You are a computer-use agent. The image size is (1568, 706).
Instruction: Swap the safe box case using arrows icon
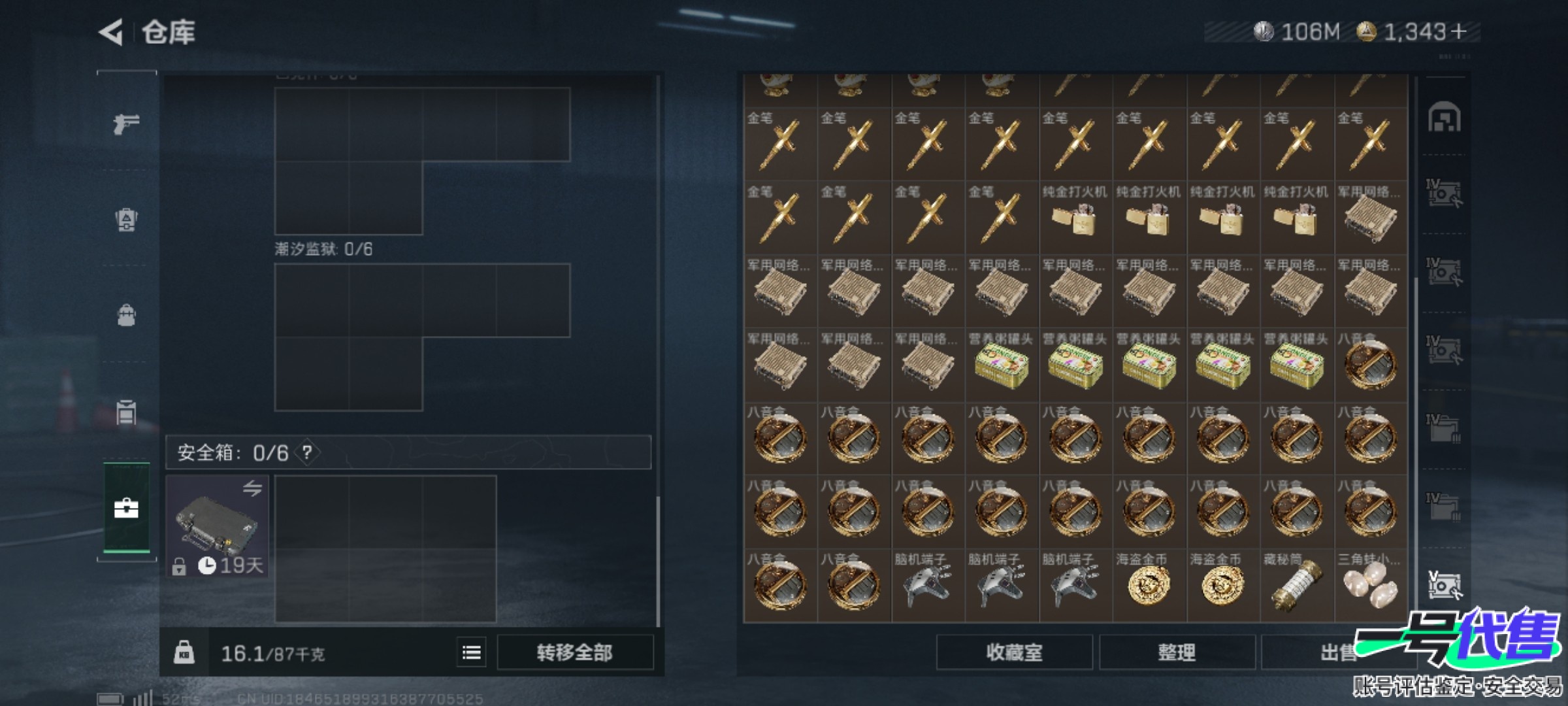pyautogui.click(x=253, y=488)
